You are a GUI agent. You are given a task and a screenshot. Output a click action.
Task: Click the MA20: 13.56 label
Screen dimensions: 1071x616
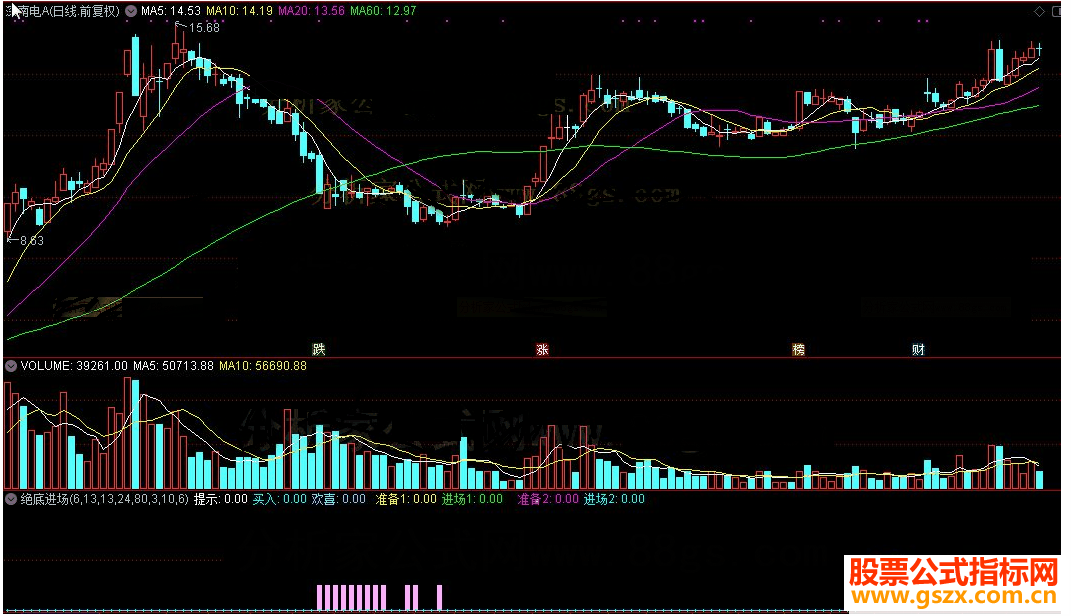(x=311, y=12)
